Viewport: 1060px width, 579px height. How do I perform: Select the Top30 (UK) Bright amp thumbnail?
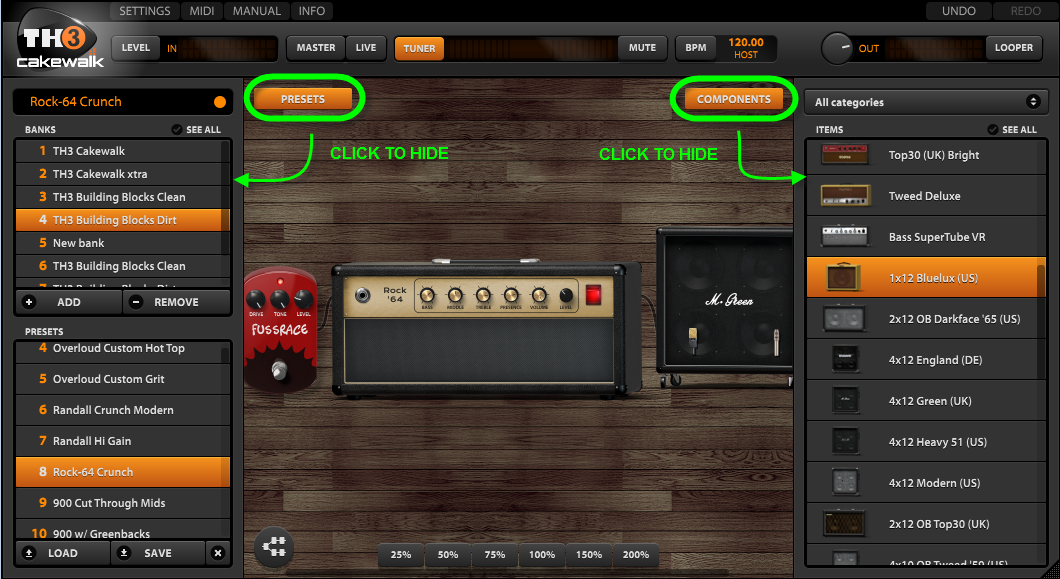(x=845, y=155)
